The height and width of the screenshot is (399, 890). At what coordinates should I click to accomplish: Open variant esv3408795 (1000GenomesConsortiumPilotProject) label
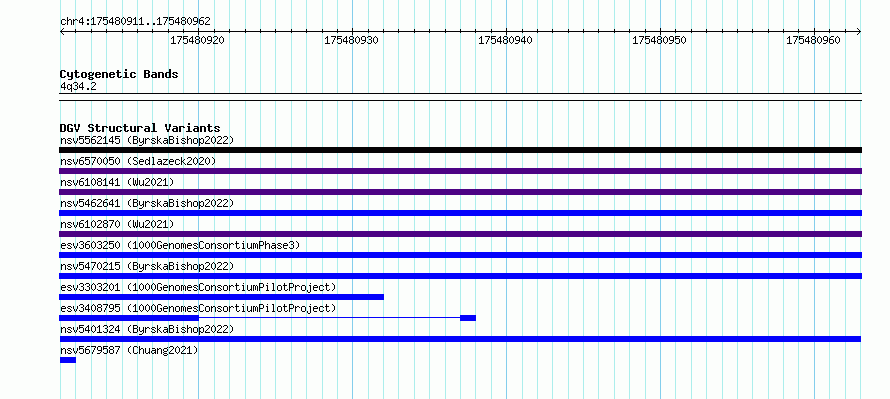[198, 308]
